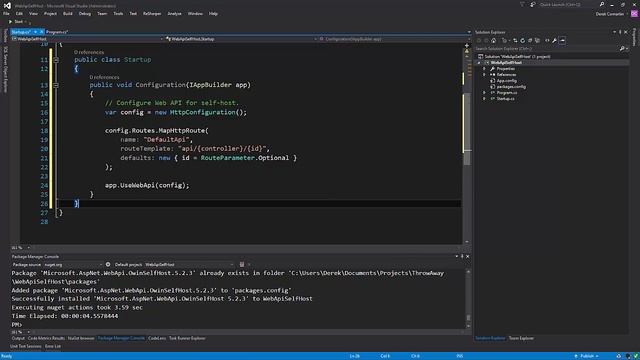The width and height of the screenshot is (640, 360).
Task: Click the Quick Launch search box
Action: click(568, 4)
